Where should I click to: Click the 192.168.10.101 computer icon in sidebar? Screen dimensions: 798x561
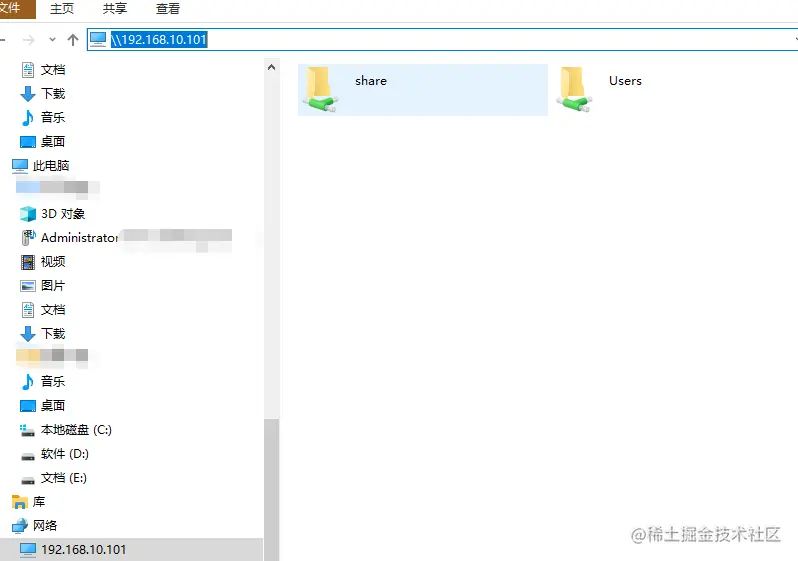click(28, 550)
